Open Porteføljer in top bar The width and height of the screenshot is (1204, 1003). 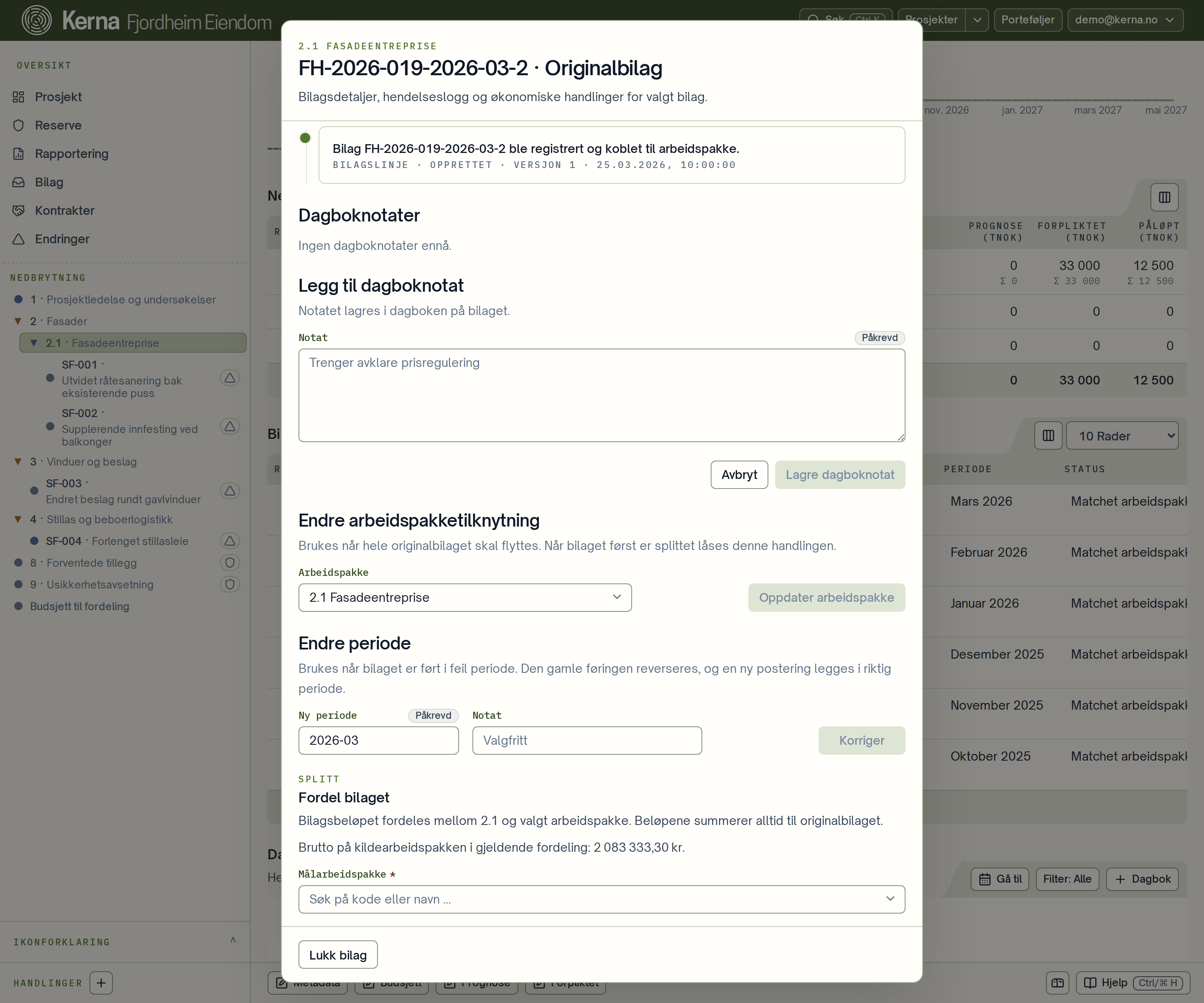pyautogui.click(x=1028, y=20)
